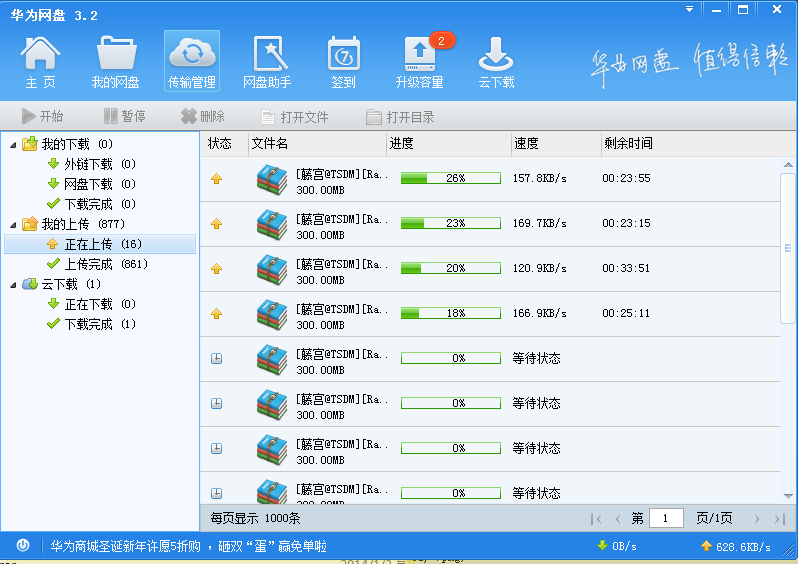Collapse the 我的上传 tree node

[13, 224]
